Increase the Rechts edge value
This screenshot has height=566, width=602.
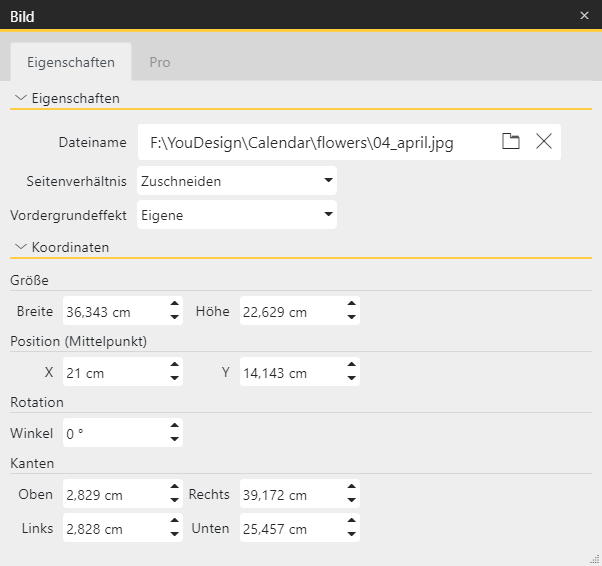click(x=351, y=488)
